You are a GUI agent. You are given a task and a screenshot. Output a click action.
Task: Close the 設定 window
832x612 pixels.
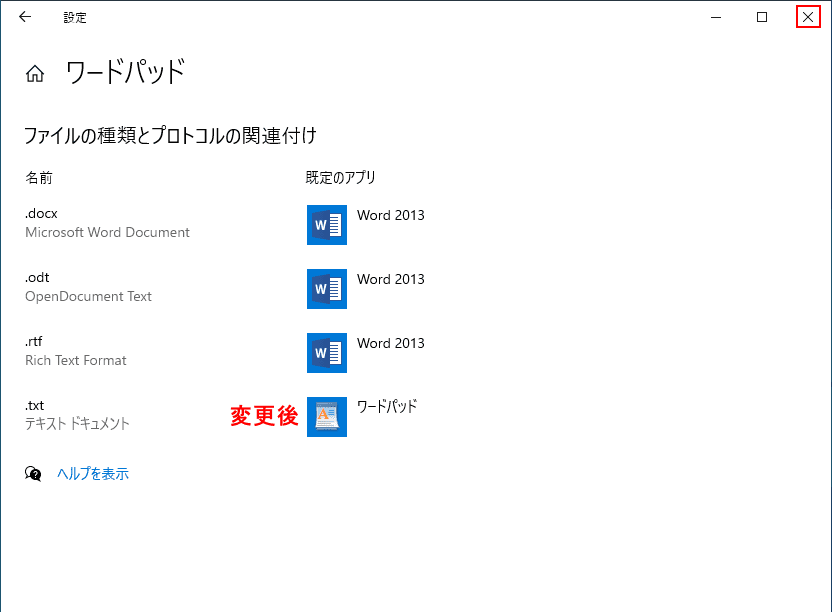pos(808,17)
